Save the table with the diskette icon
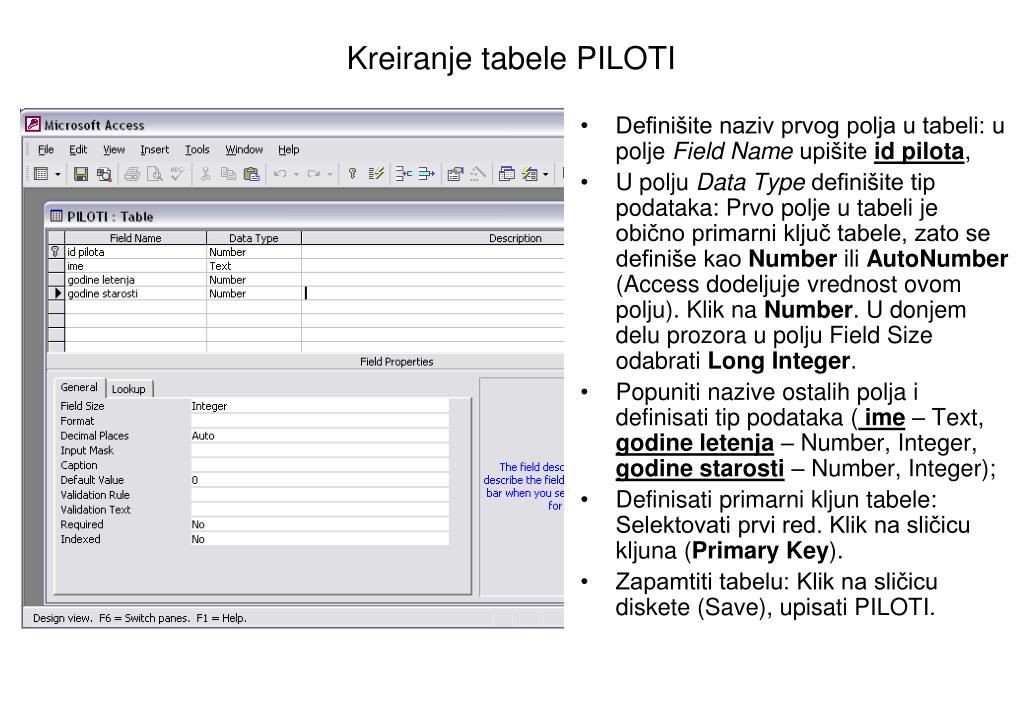Viewport: 1023px width, 708px height. coord(81,174)
